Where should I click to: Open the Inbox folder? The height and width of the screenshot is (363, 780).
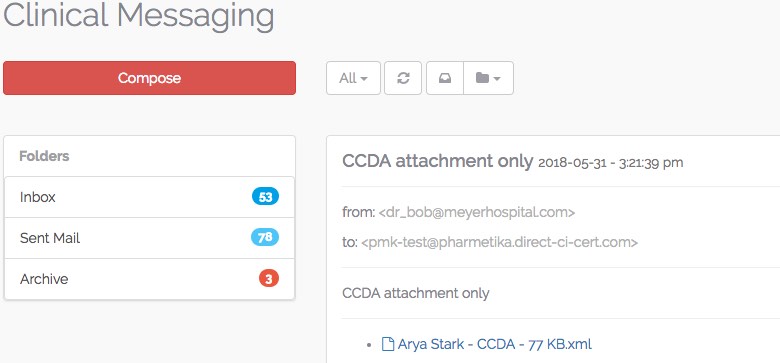(149, 197)
